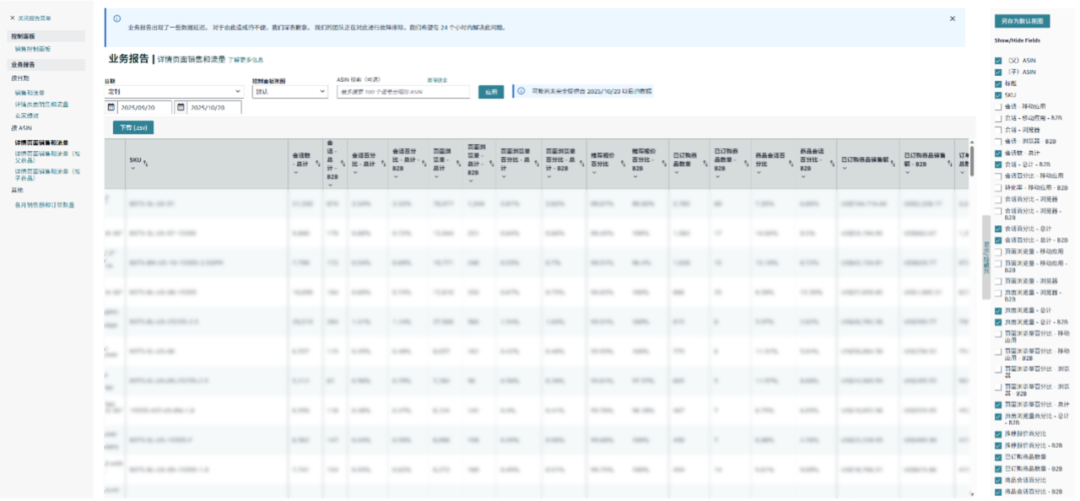Toggle the SKU field checkbox

tap(999, 95)
